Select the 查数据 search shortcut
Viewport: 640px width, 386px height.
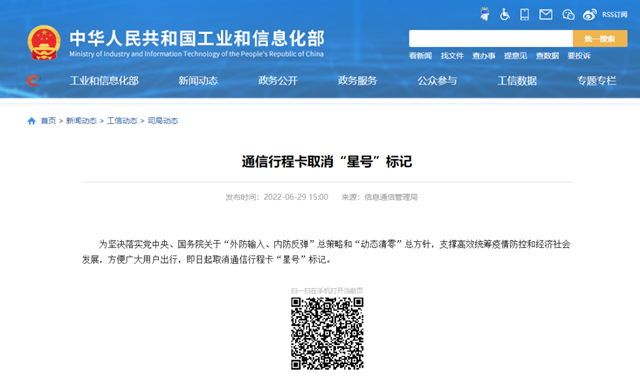pos(547,55)
